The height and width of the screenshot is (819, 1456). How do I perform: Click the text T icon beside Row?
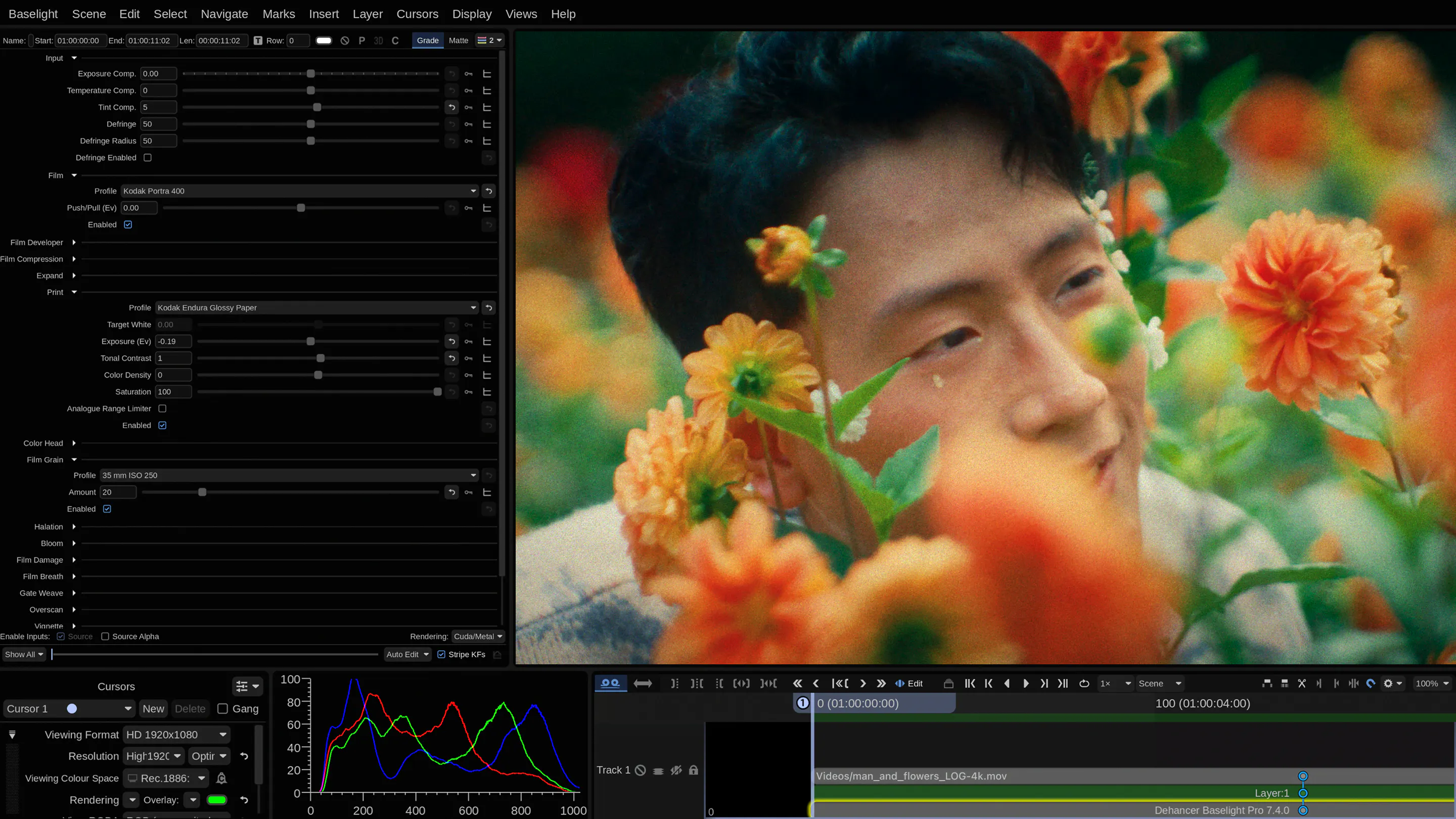click(x=258, y=40)
